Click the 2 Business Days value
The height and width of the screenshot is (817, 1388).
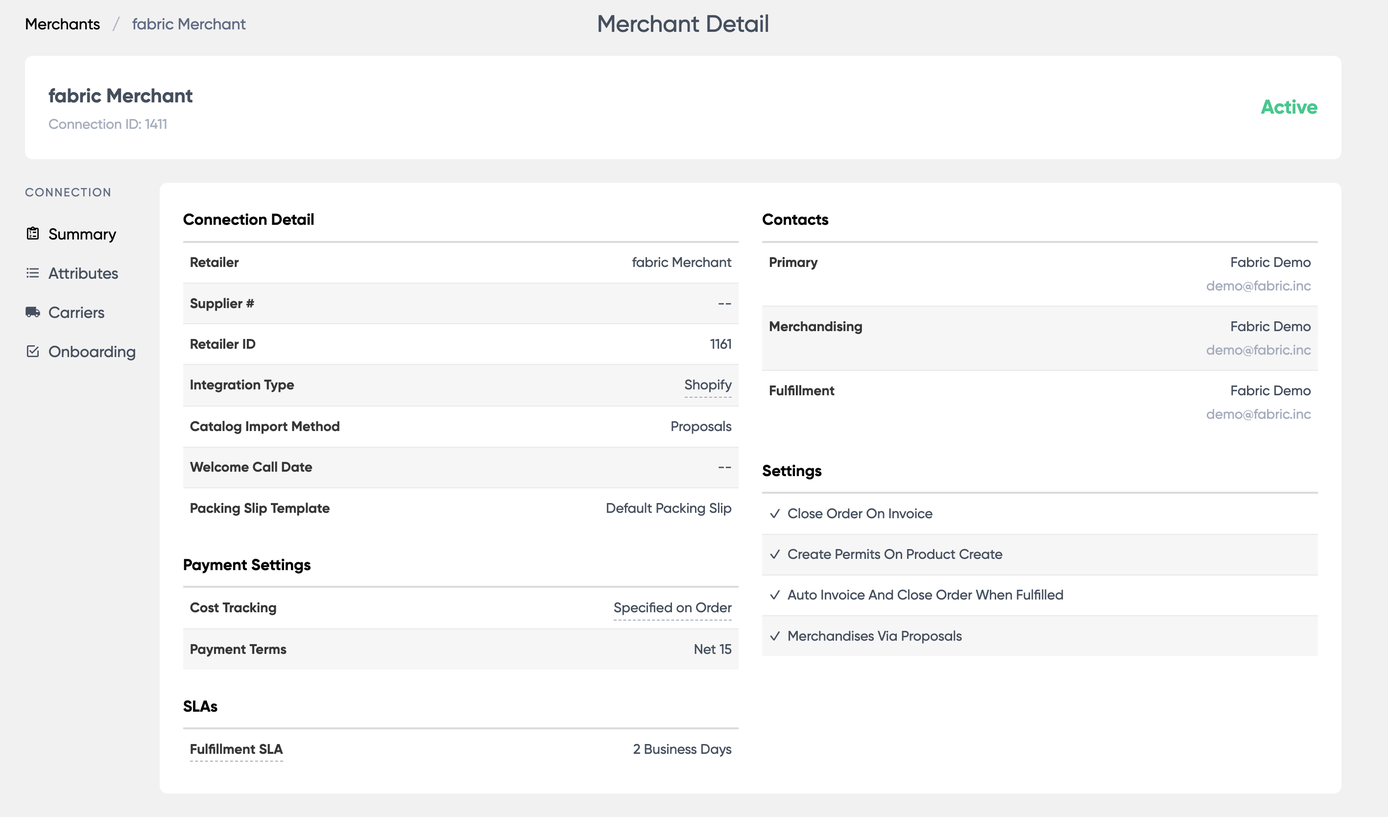tap(682, 749)
